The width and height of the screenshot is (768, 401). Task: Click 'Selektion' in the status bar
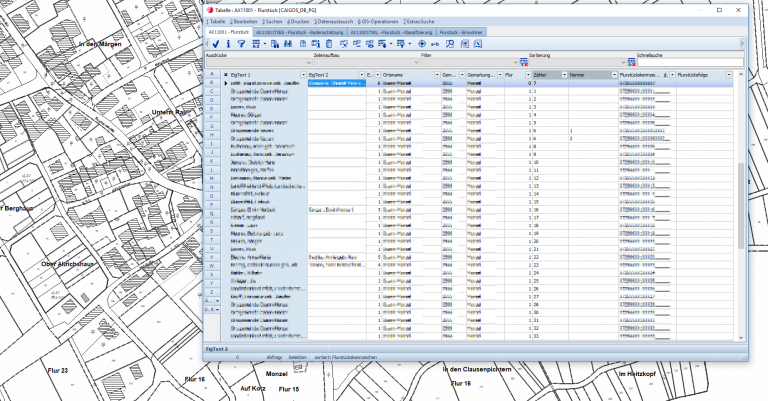coord(297,357)
